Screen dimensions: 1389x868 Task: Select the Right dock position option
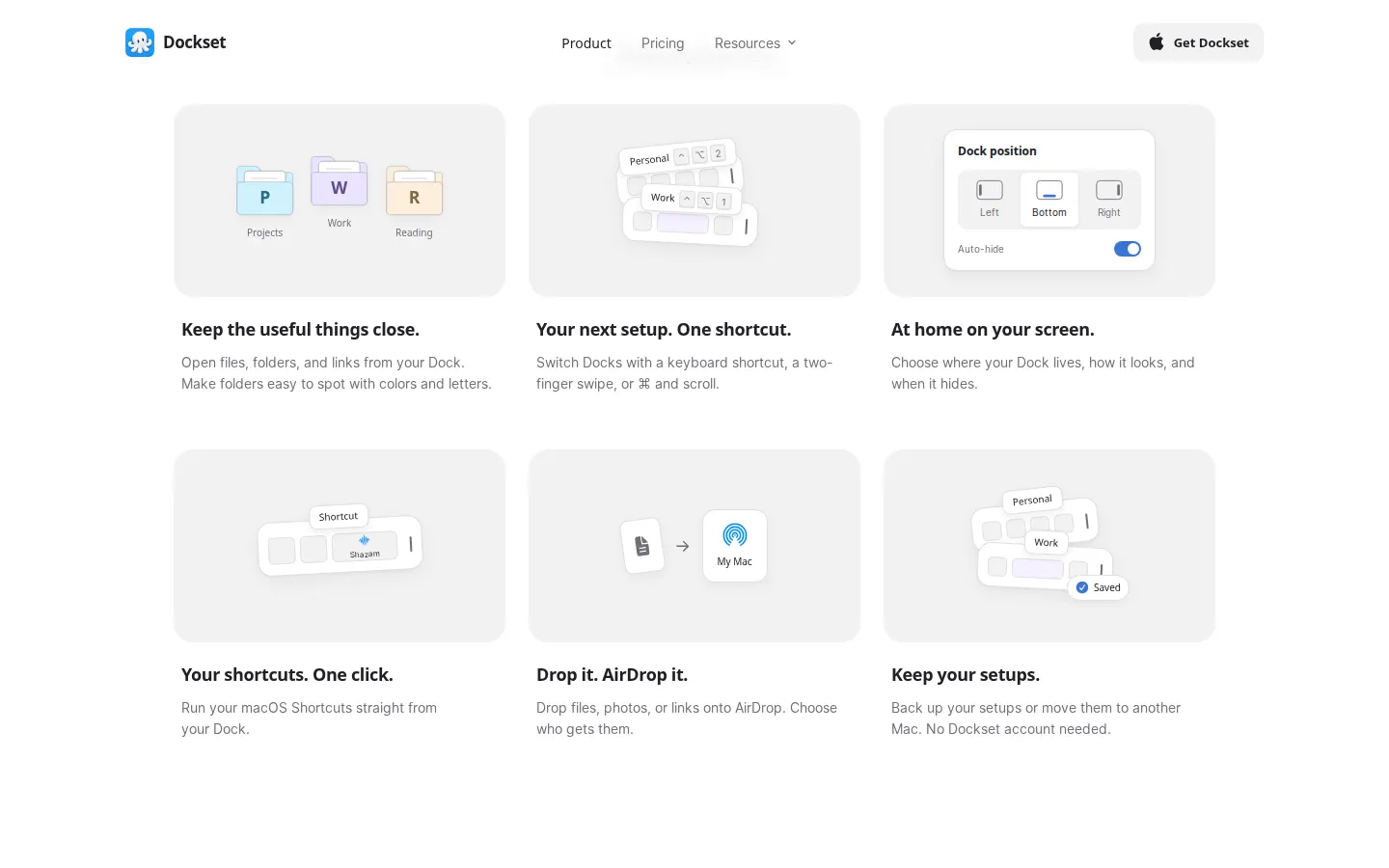pos(1109,199)
